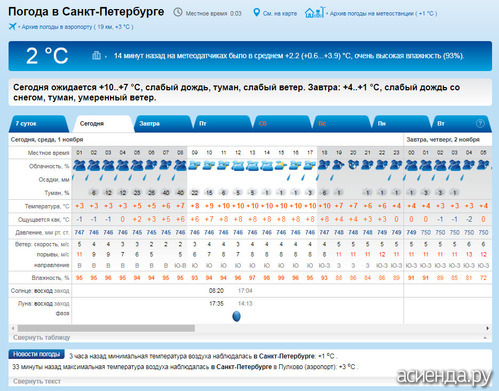Viewport: 499px width, 391px height.
Task: Switch to the Пн tab
Action: (x=401, y=124)
